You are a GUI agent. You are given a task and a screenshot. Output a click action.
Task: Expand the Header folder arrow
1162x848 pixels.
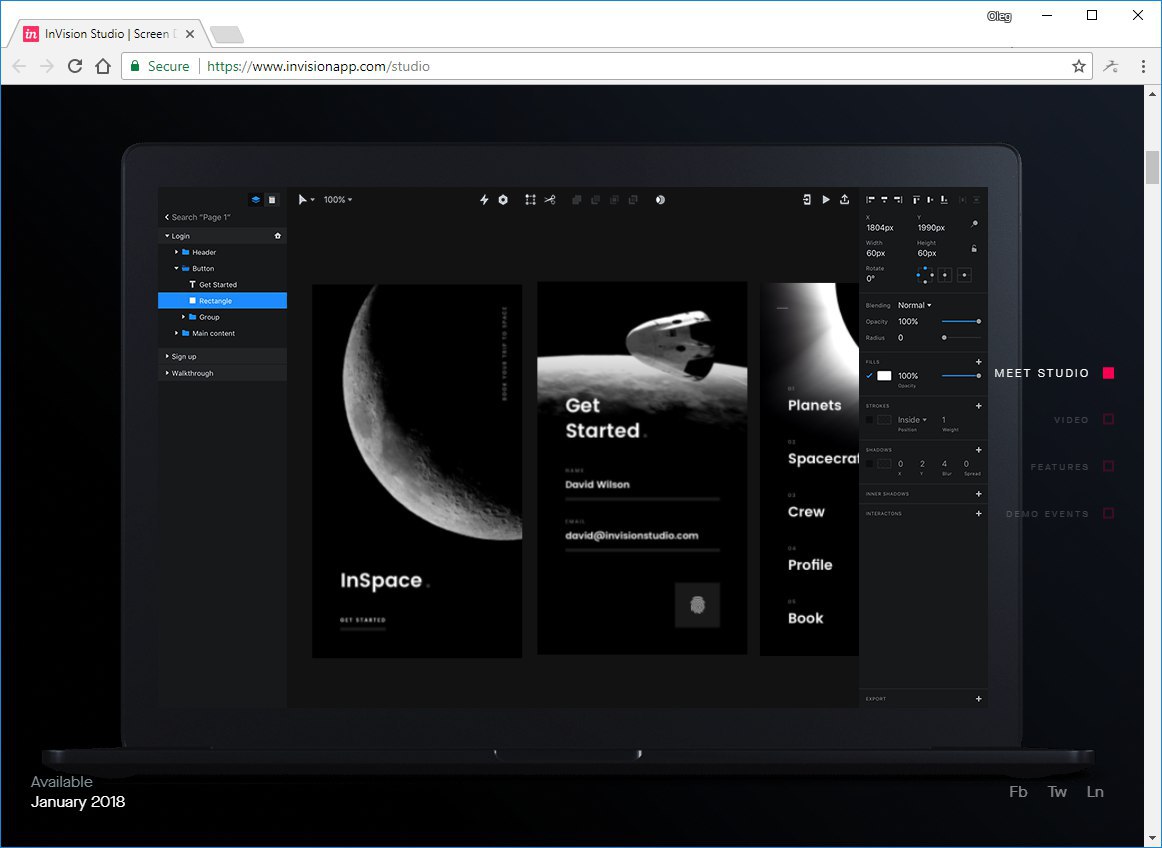tap(176, 252)
